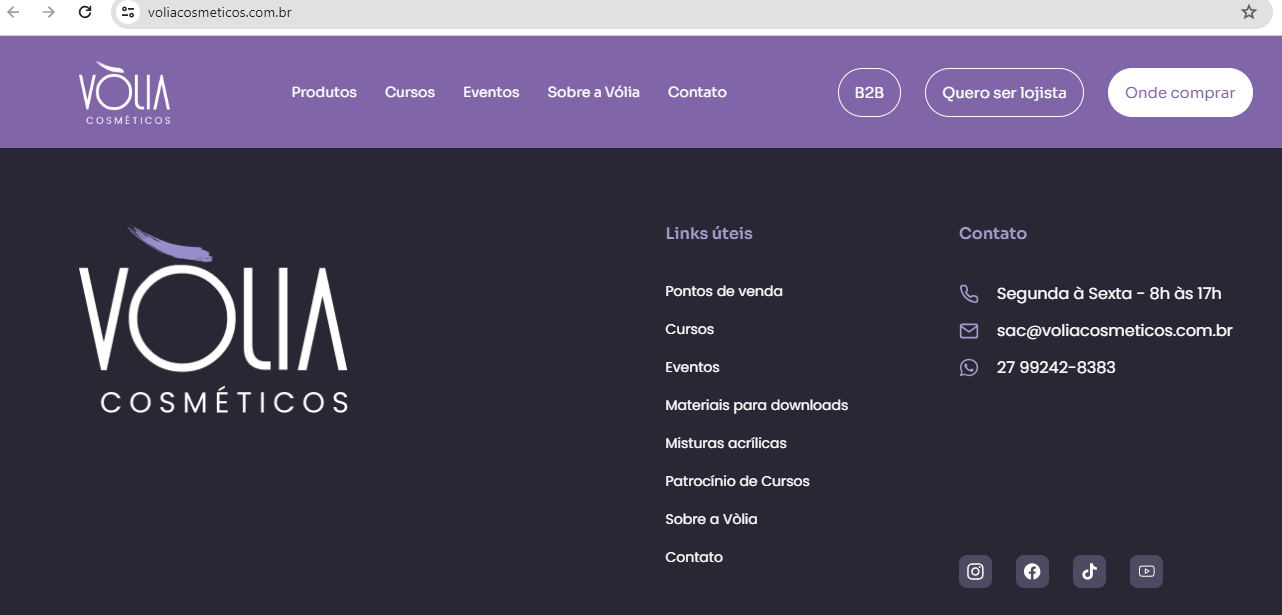The height and width of the screenshot is (615, 1282).
Task: Click the B2B button
Action: click(x=869, y=93)
